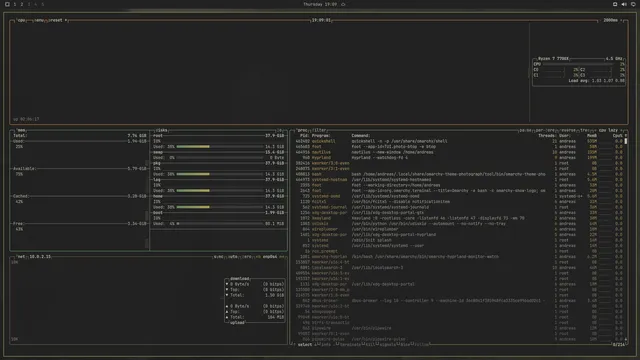The width and height of the screenshot is (640, 360).
Task: Click the MemB column header
Action: [x=592, y=136]
